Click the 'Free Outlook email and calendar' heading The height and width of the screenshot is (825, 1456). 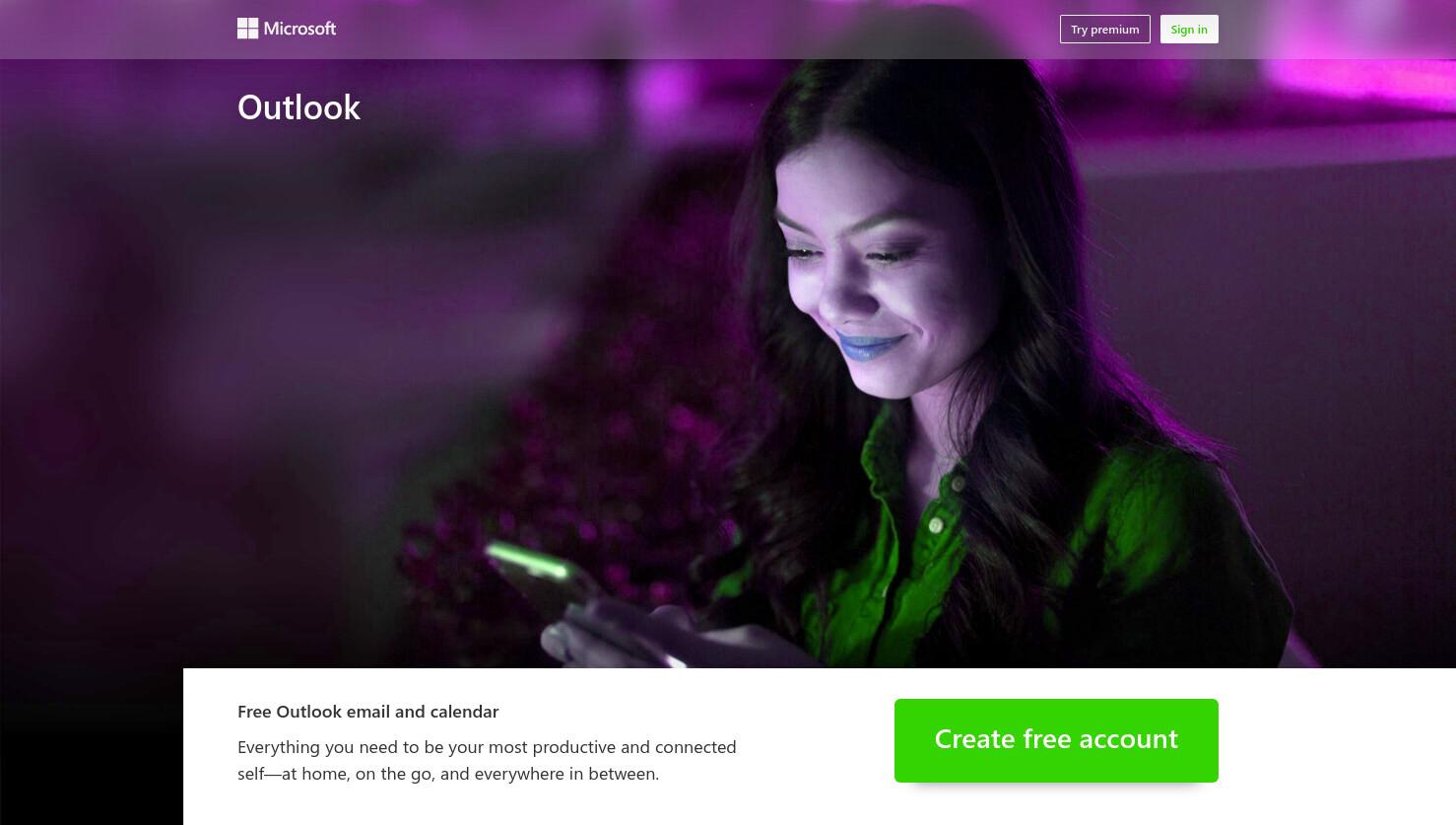coord(368,712)
